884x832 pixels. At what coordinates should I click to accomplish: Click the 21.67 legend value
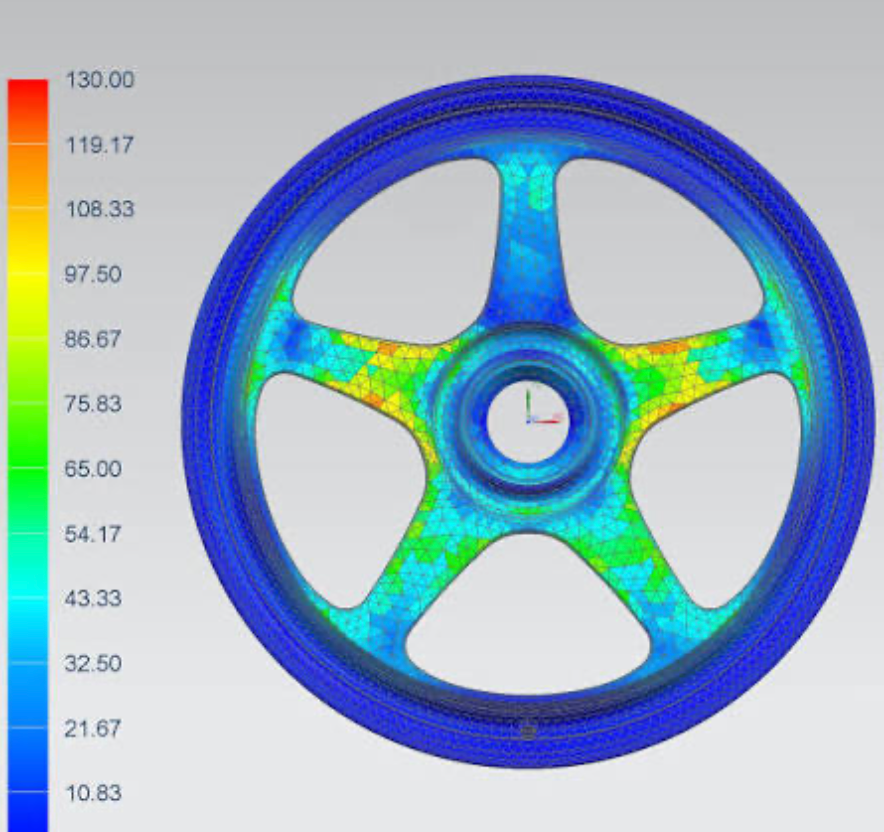click(93, 728)
